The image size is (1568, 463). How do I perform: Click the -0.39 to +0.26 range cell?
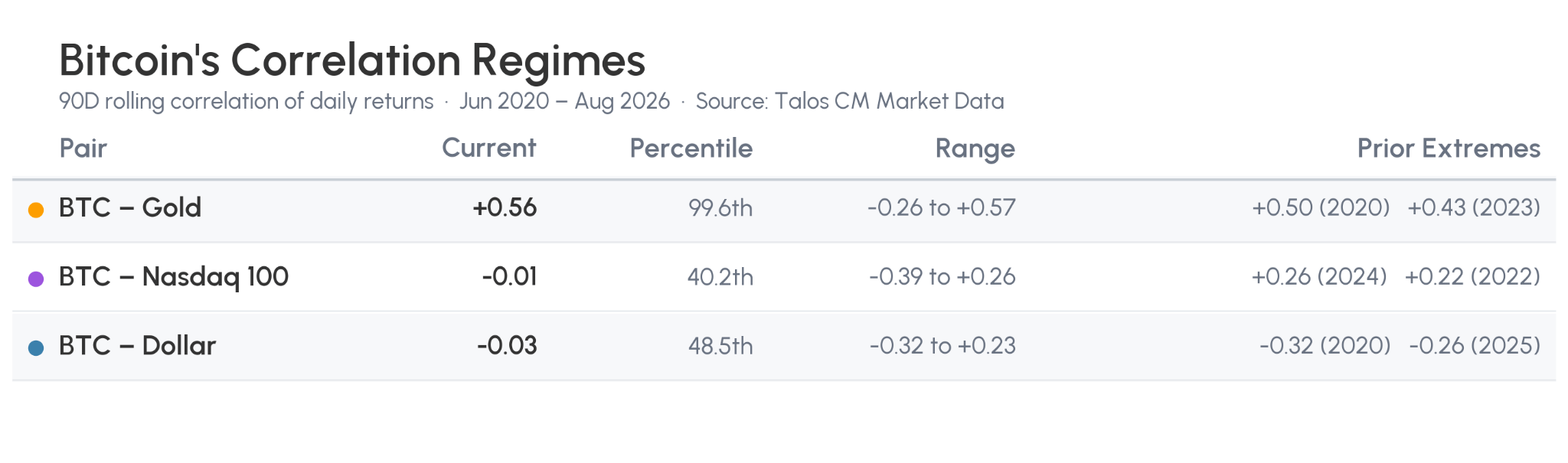pos(942,277)
